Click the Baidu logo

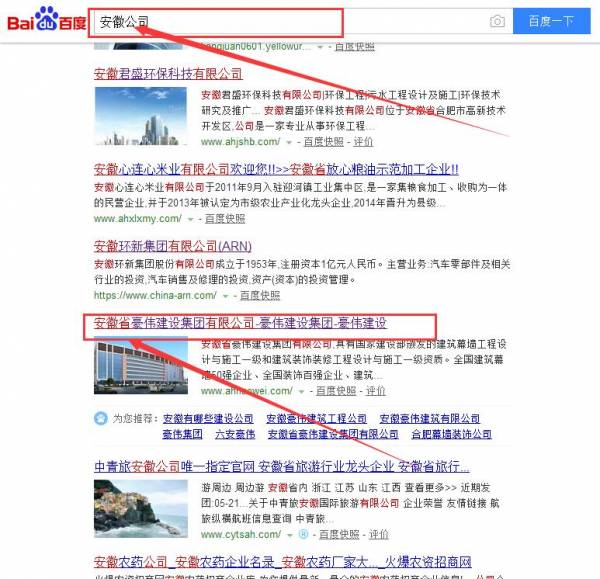point(46,19)
